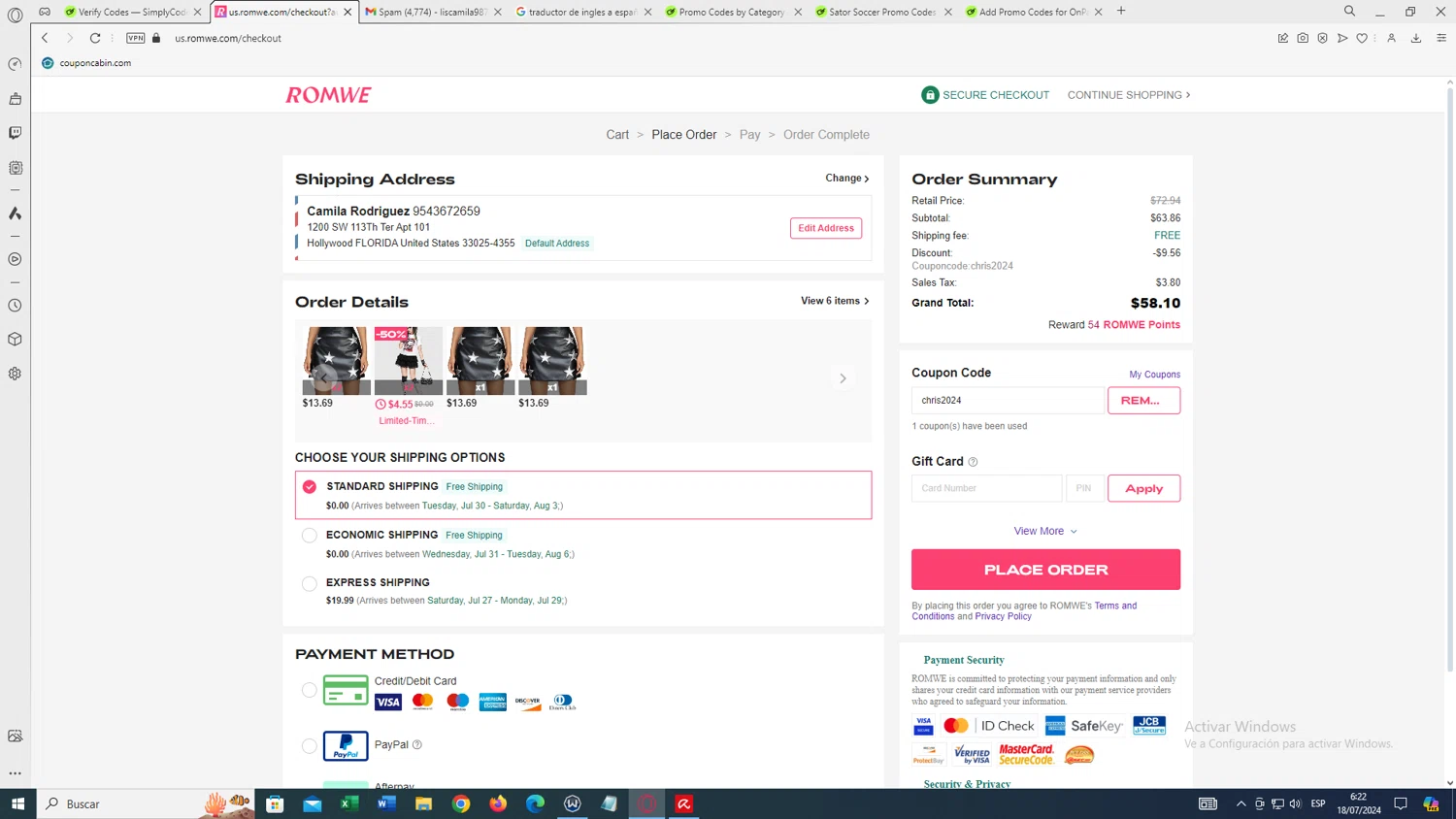1456x819 pixels.
Task: Reload the current page
Action: [95, 38]
